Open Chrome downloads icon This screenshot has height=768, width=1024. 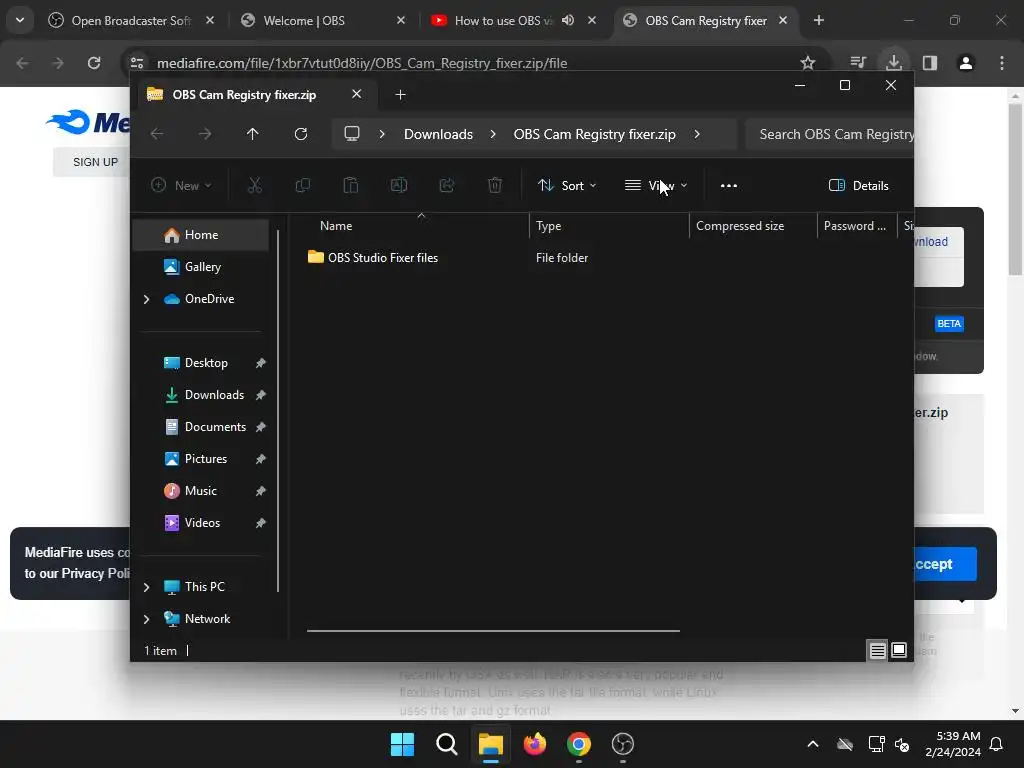894,63
